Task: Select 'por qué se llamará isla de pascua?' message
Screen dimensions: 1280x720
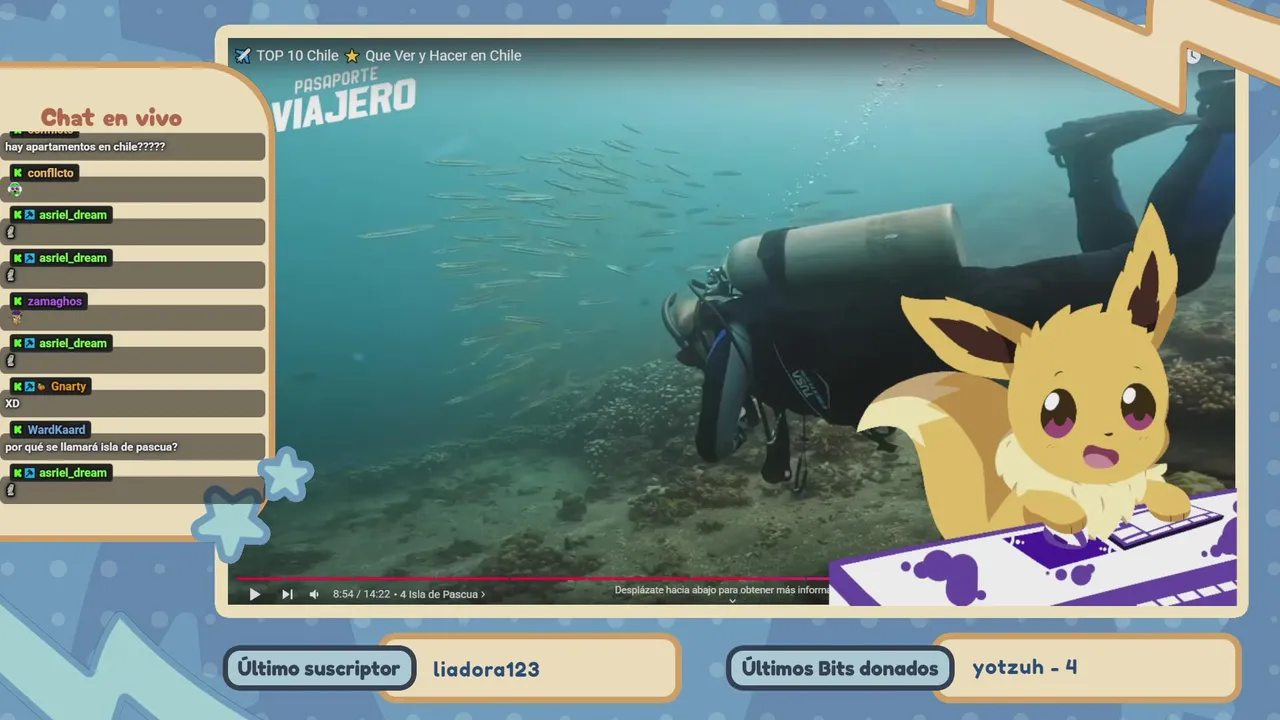Action: 91,447
